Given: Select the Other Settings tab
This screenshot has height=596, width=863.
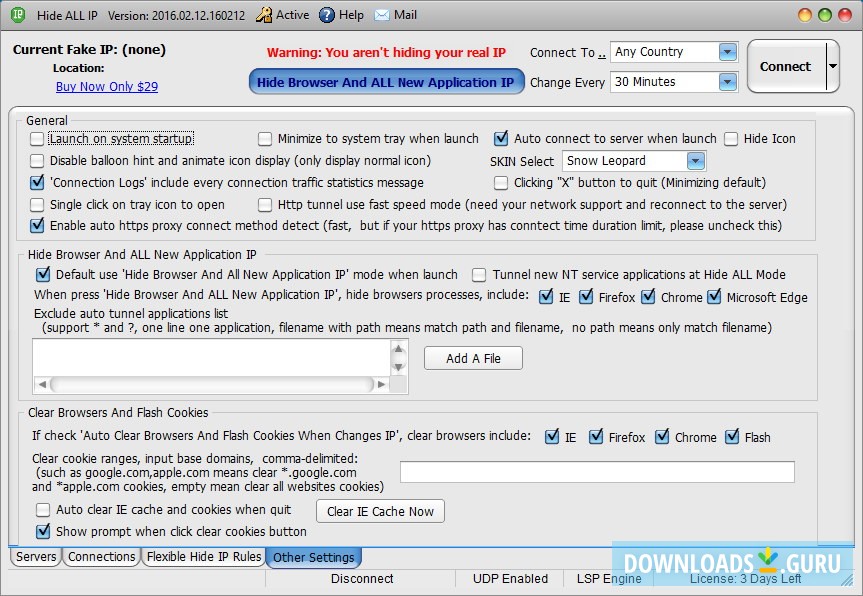Looking at the screenshot, I should [x=314, y=557].
